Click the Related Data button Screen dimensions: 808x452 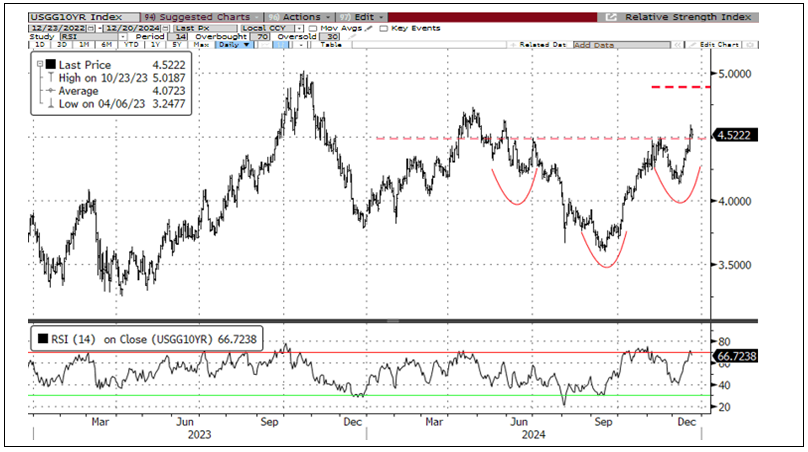[x=537, y=45]
